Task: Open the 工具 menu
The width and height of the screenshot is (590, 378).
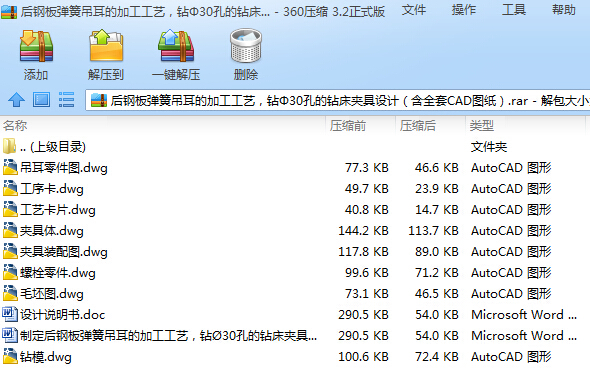Action: coord(514,10)
